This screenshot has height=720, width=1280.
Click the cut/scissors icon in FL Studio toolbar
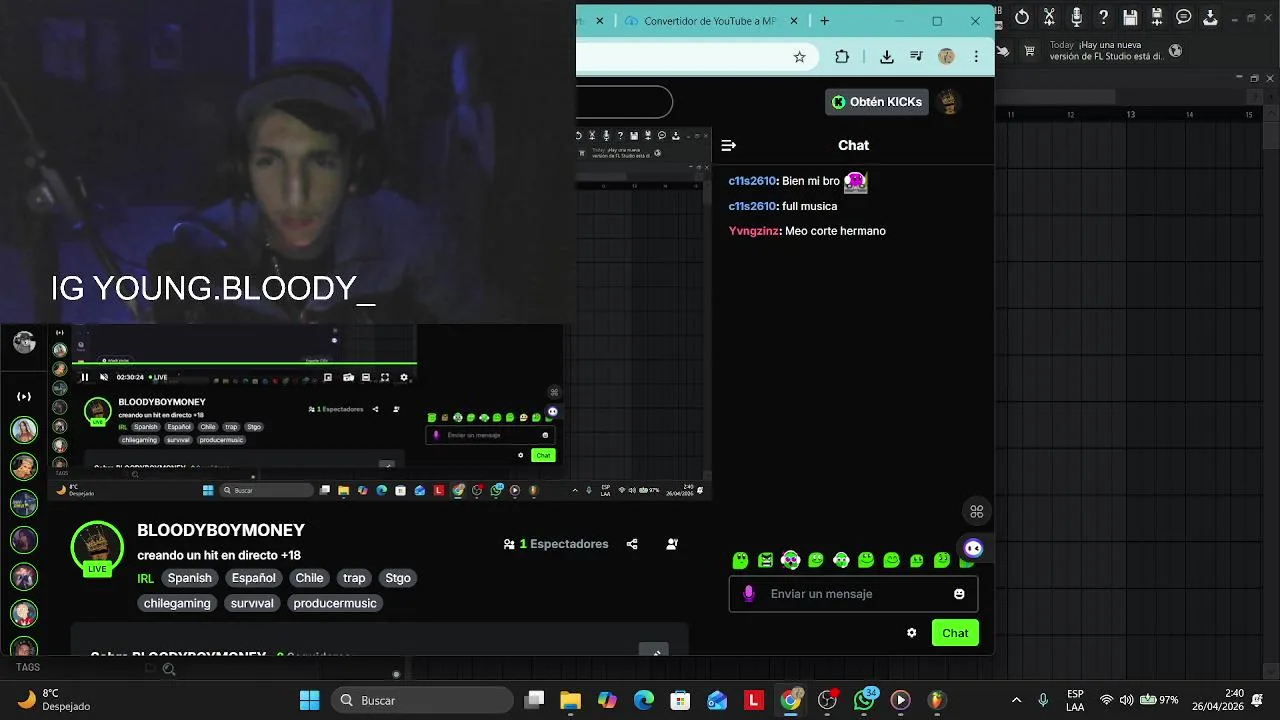1049,17
